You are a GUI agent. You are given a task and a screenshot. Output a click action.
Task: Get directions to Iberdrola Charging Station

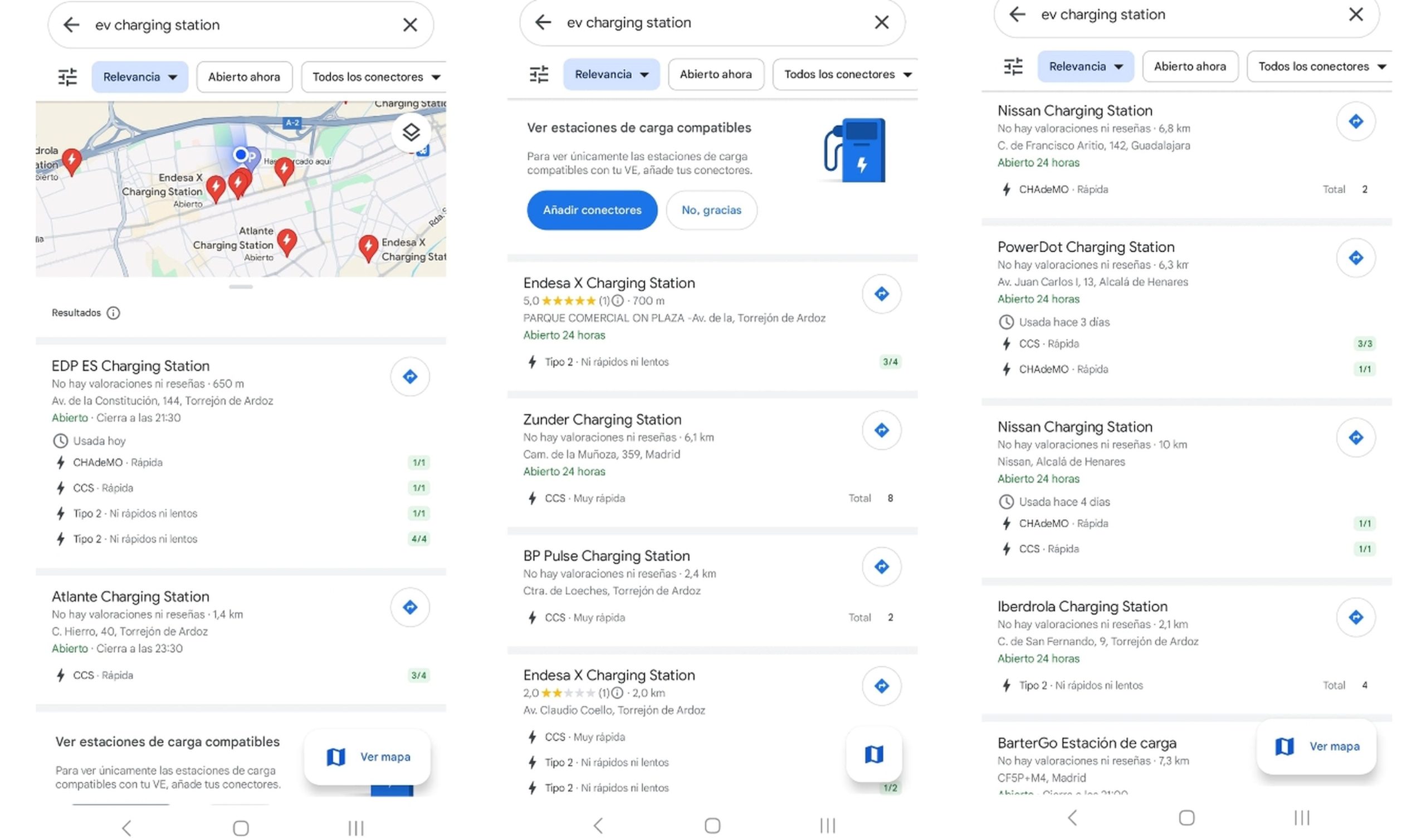tap(1355, 617)
